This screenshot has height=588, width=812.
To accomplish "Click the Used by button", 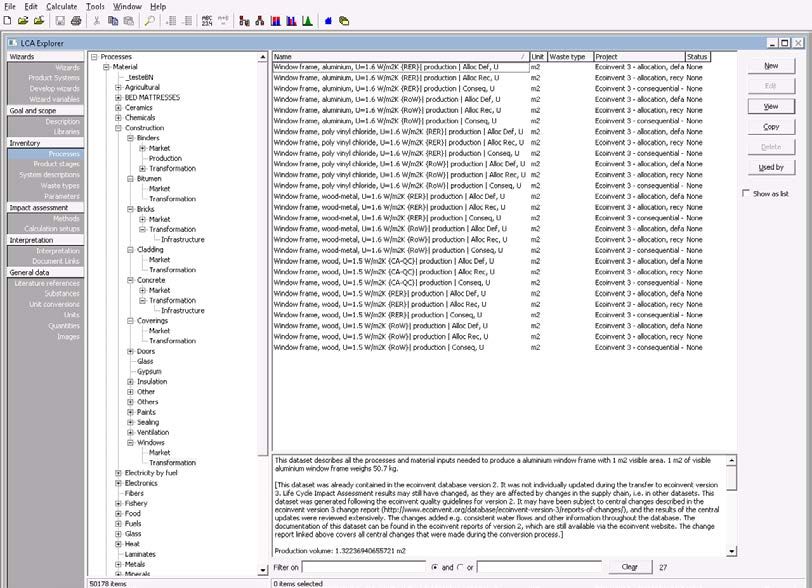I will pos(771,167).
